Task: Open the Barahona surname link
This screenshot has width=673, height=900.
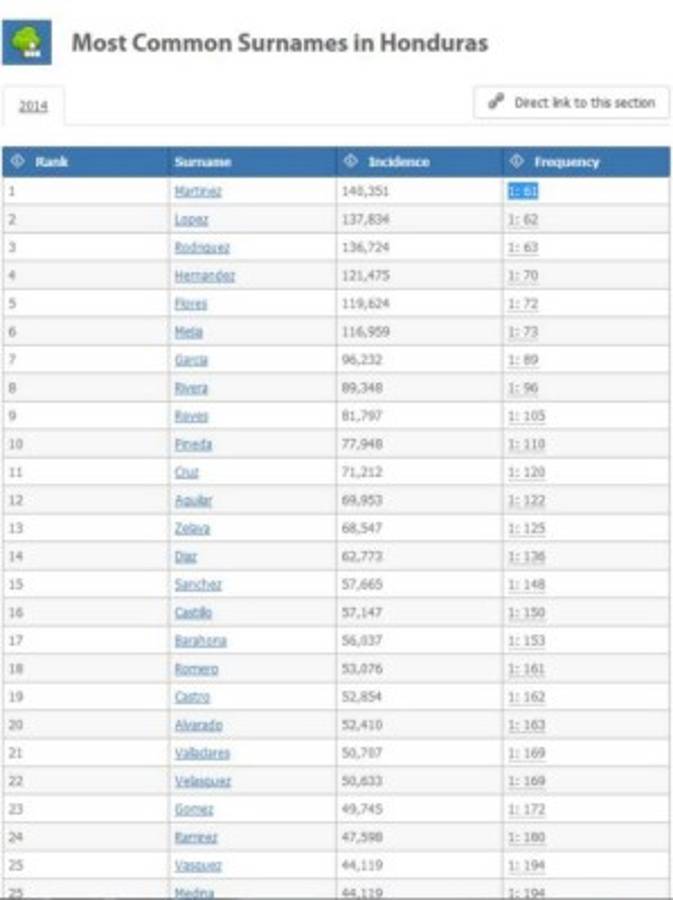Action: point(200,640)
